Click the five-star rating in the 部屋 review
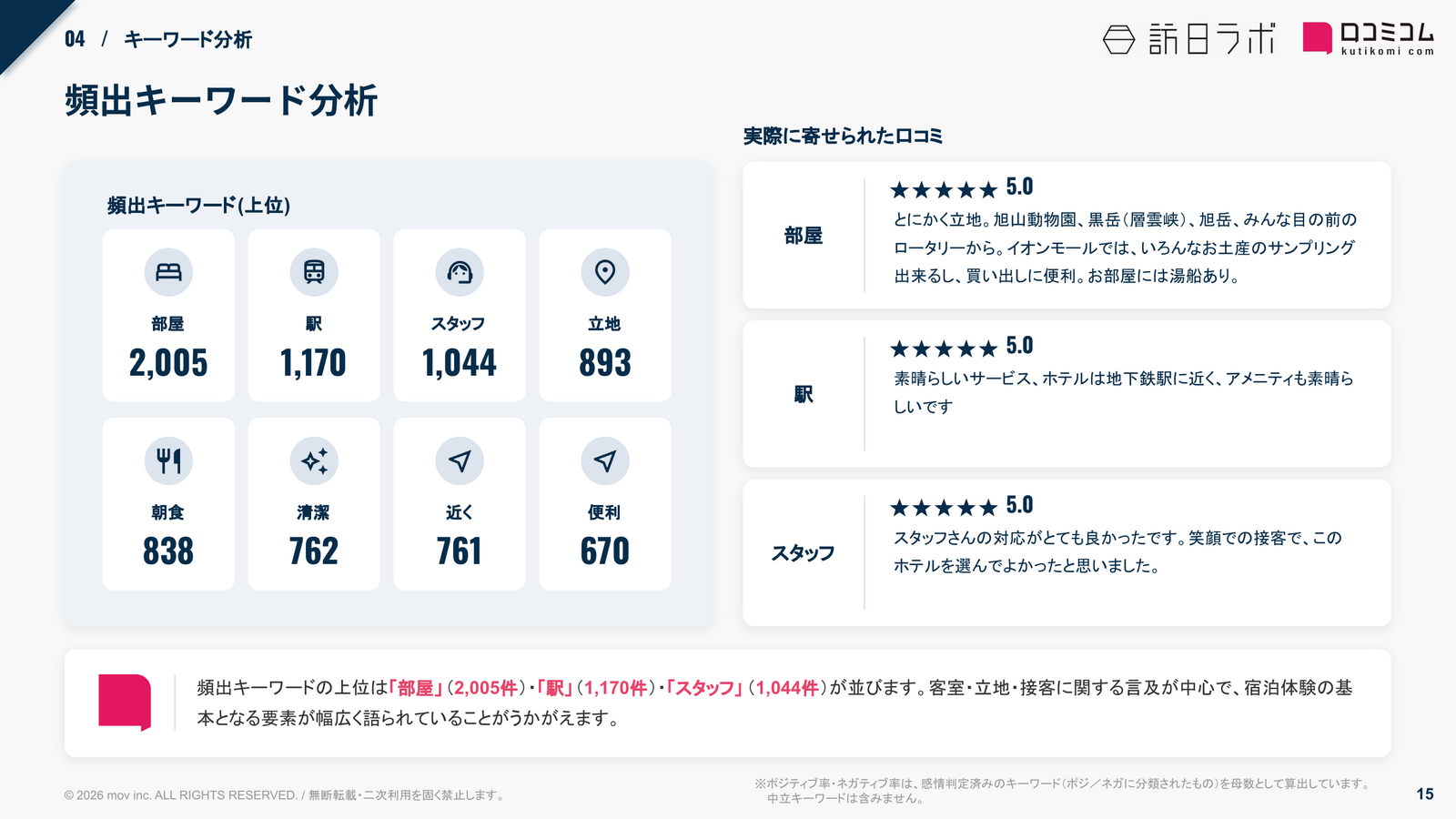 (x=944, y=189)
